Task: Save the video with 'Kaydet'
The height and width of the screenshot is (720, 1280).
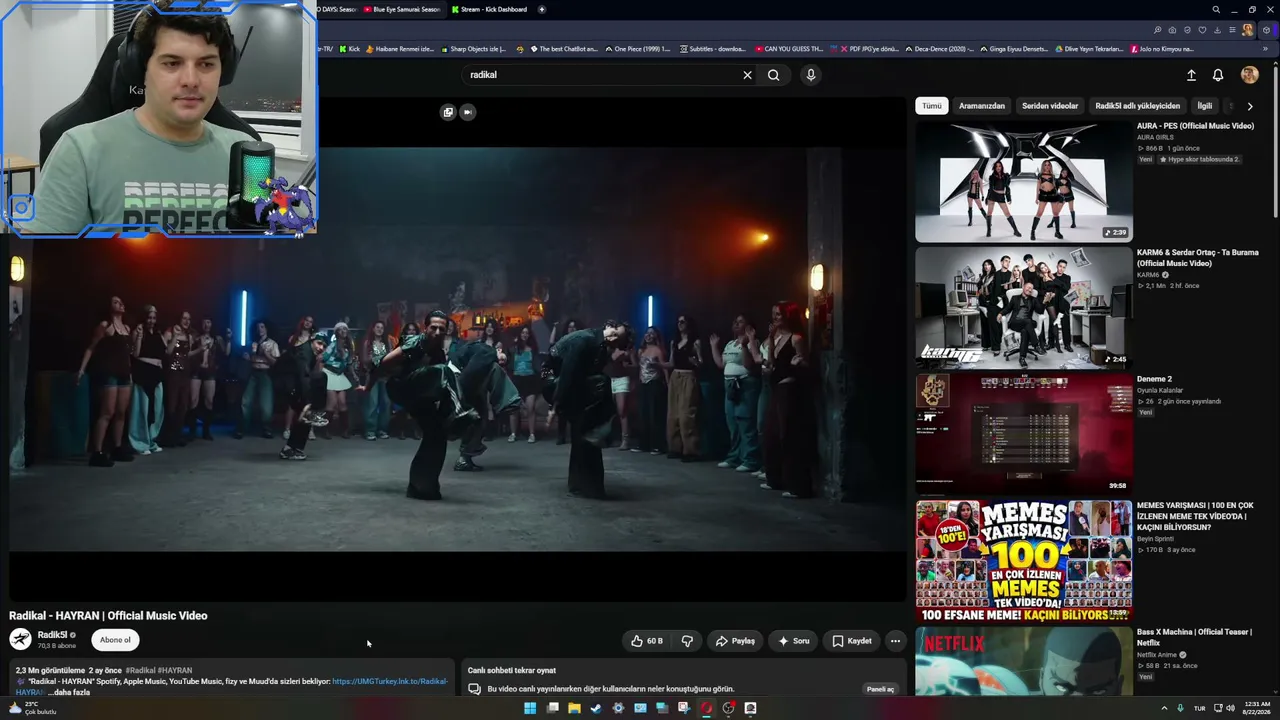Action: click(x=852, y=641)
